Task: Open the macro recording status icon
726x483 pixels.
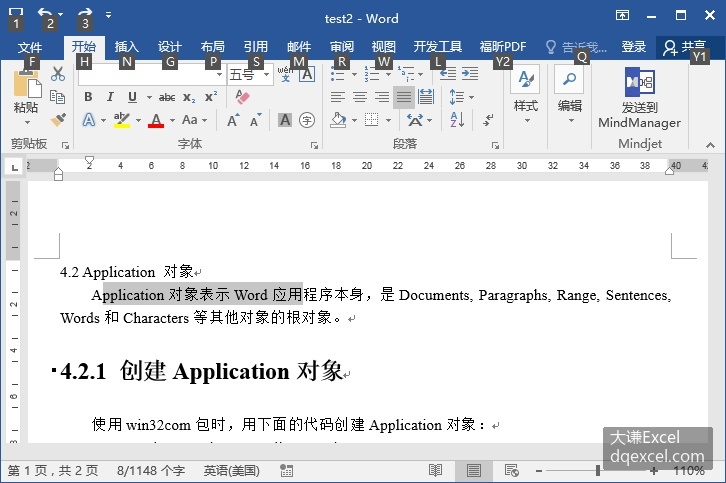Action: (287, 470)
